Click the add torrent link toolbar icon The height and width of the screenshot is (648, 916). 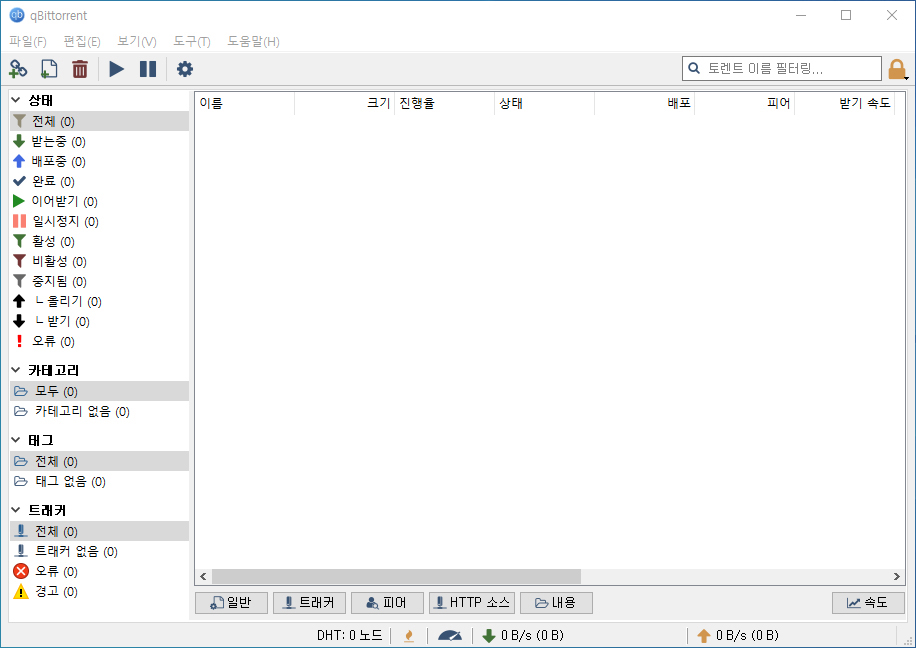click(18, 69)
